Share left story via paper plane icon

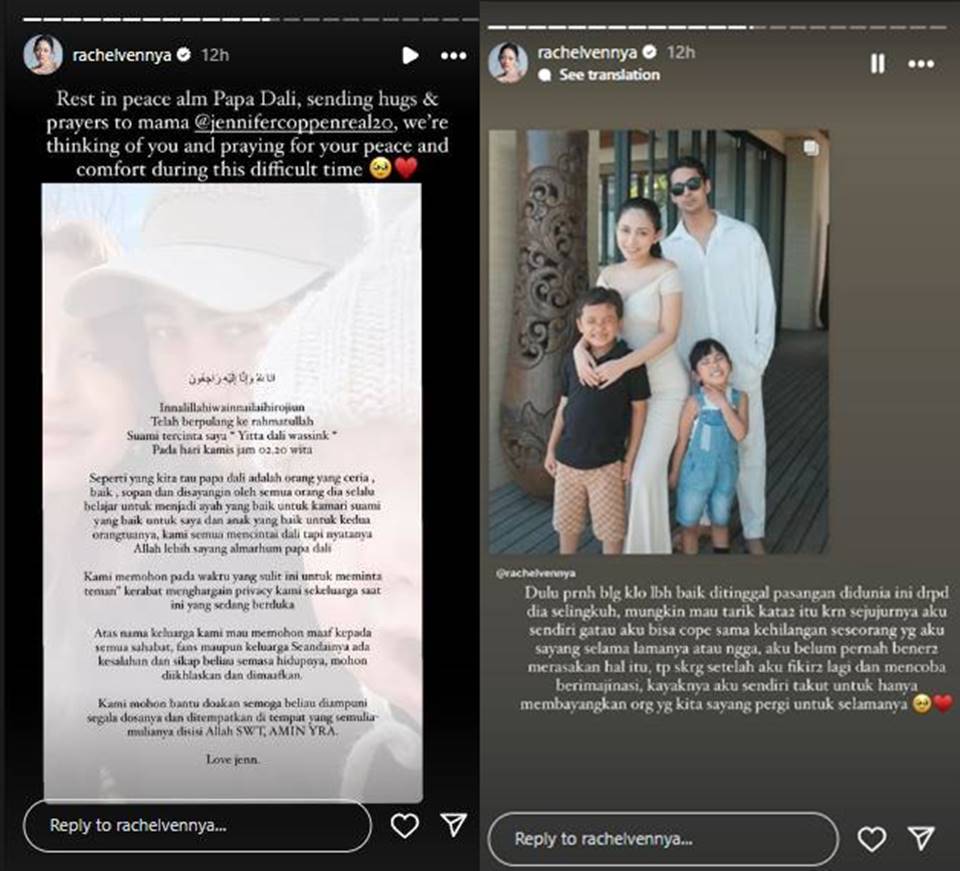point(454,824)
